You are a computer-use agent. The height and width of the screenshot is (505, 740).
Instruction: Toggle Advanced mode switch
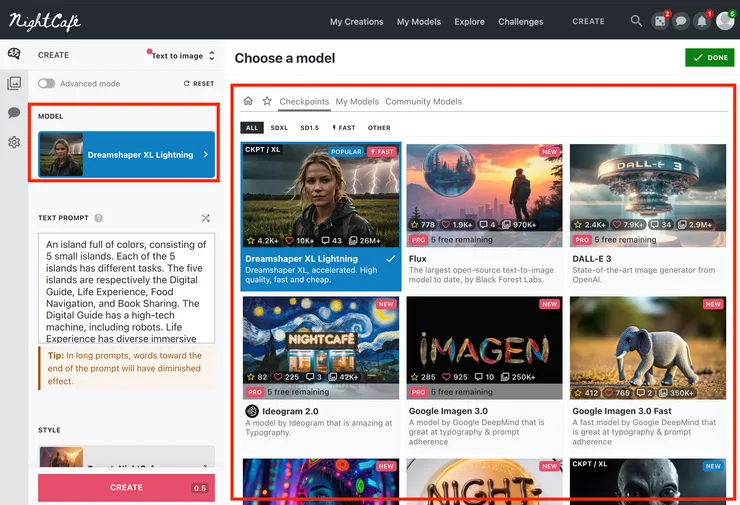pos(47,84)
